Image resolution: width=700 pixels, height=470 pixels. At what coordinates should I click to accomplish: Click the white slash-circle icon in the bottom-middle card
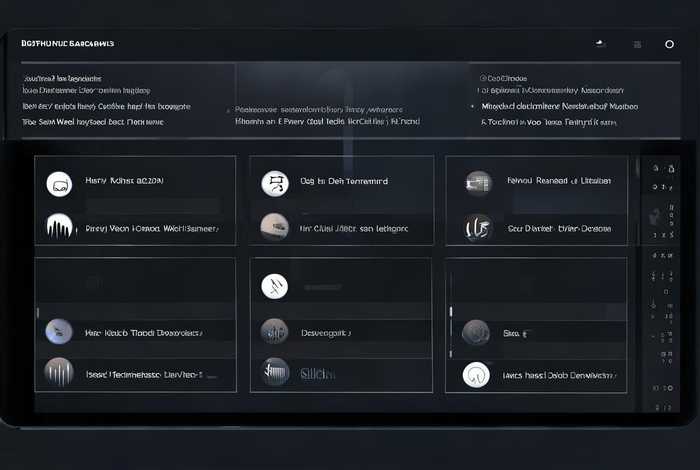274,287
